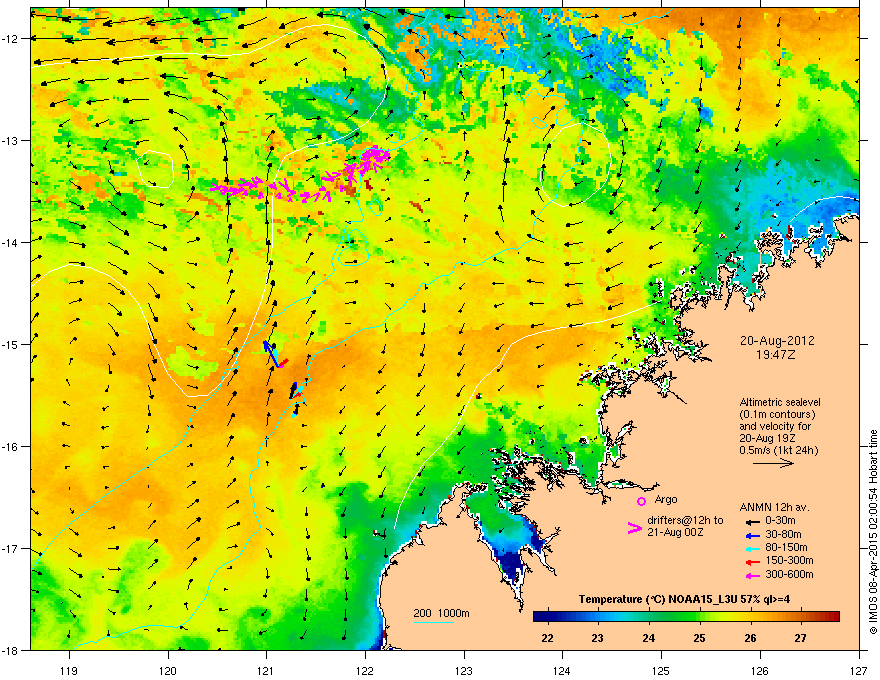Click the '21-Aug 00Z' drifter date text

tap(675, 532)
